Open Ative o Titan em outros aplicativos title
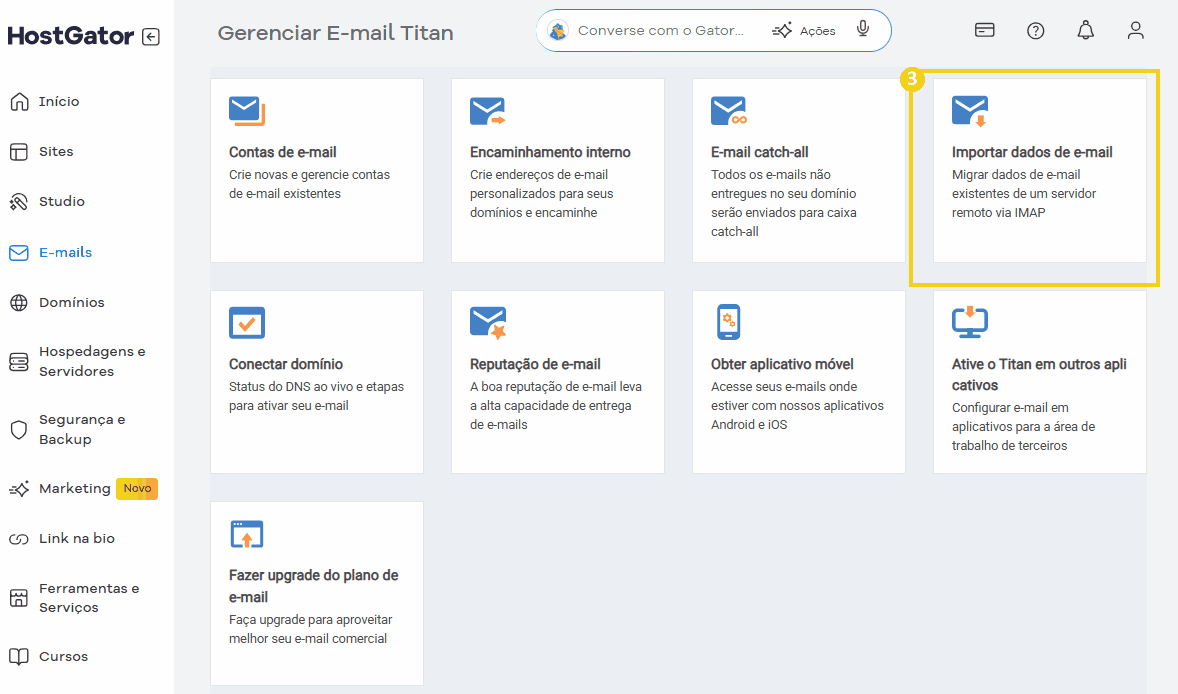Viewport: 1178px width, 694px height. pyautogui.click(x=1039, y=374)
